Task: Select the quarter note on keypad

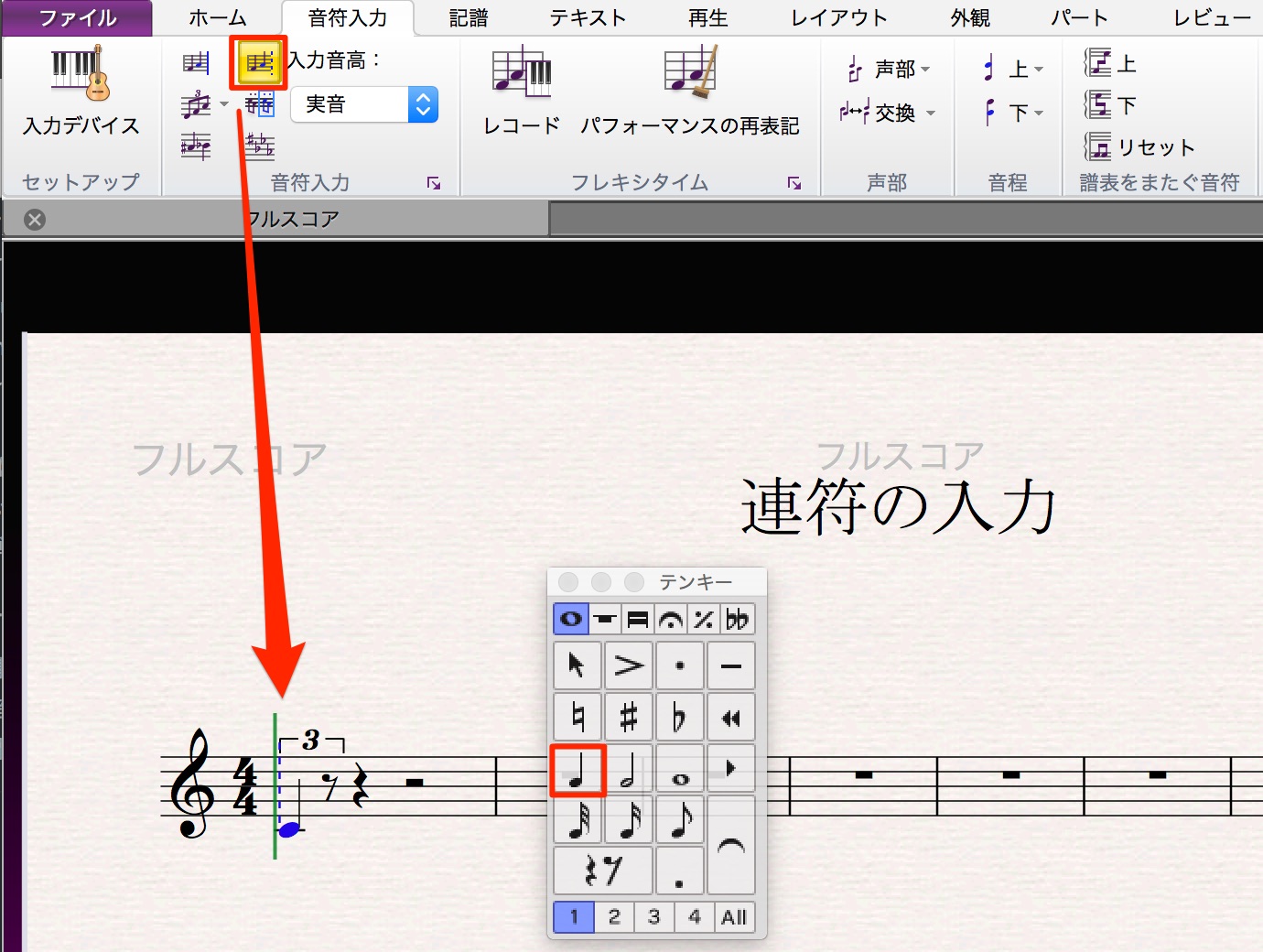Action: [578, 770]
